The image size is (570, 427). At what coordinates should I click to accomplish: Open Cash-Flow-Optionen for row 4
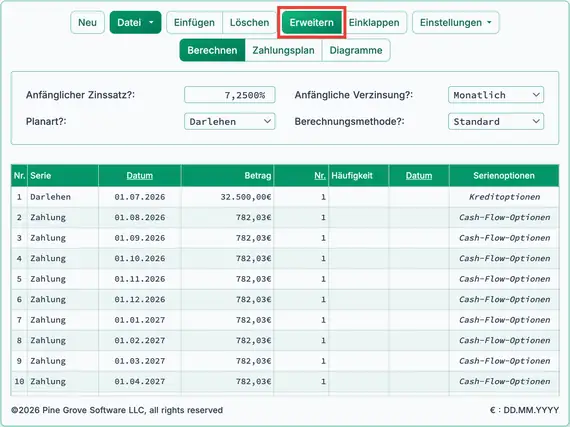pyautogui.click(x=504, y=258)
